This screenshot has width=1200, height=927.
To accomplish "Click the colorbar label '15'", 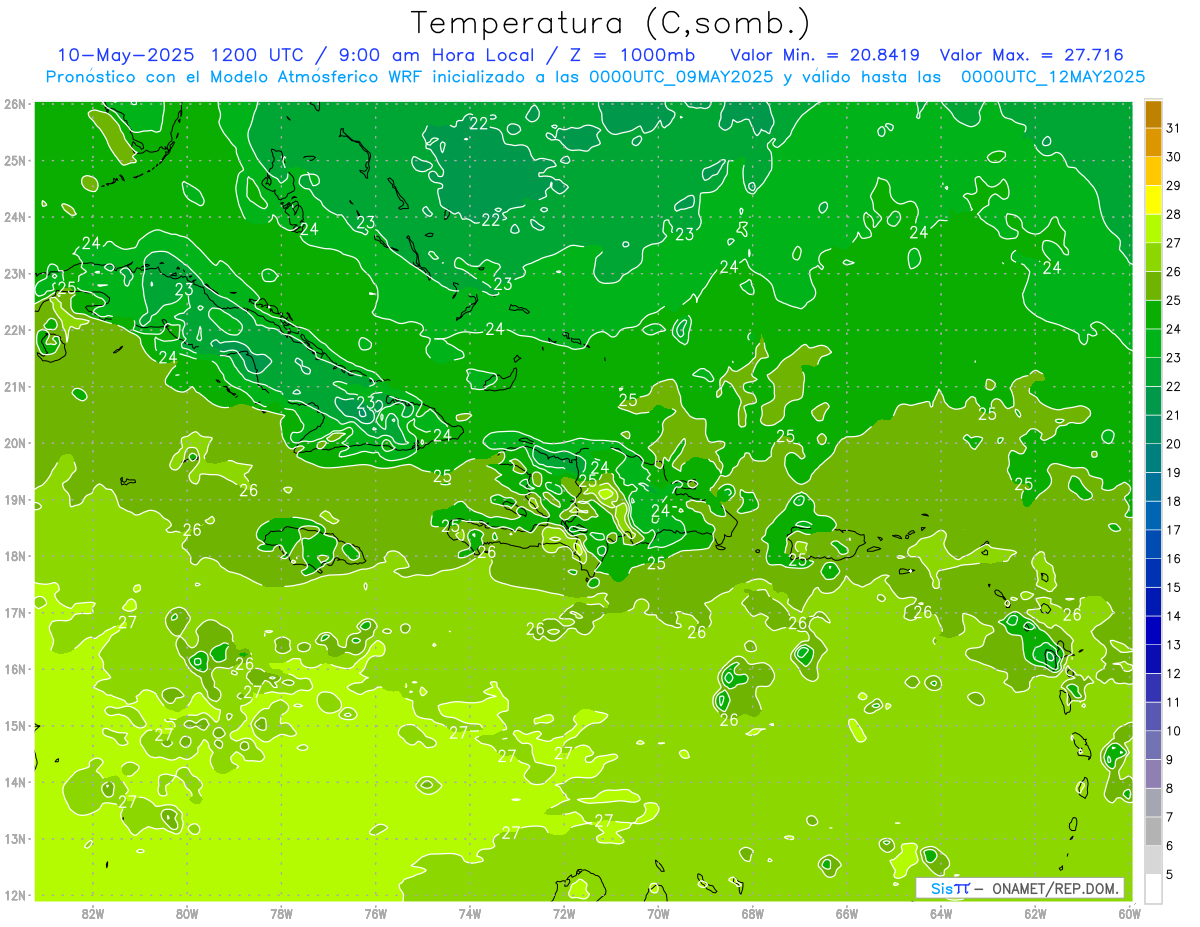I will tap(1174, 587).
